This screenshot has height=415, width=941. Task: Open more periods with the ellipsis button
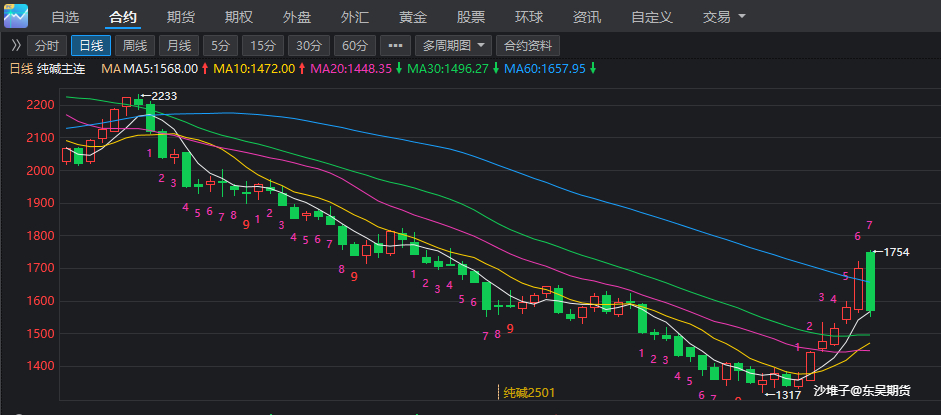coord(395,46)
